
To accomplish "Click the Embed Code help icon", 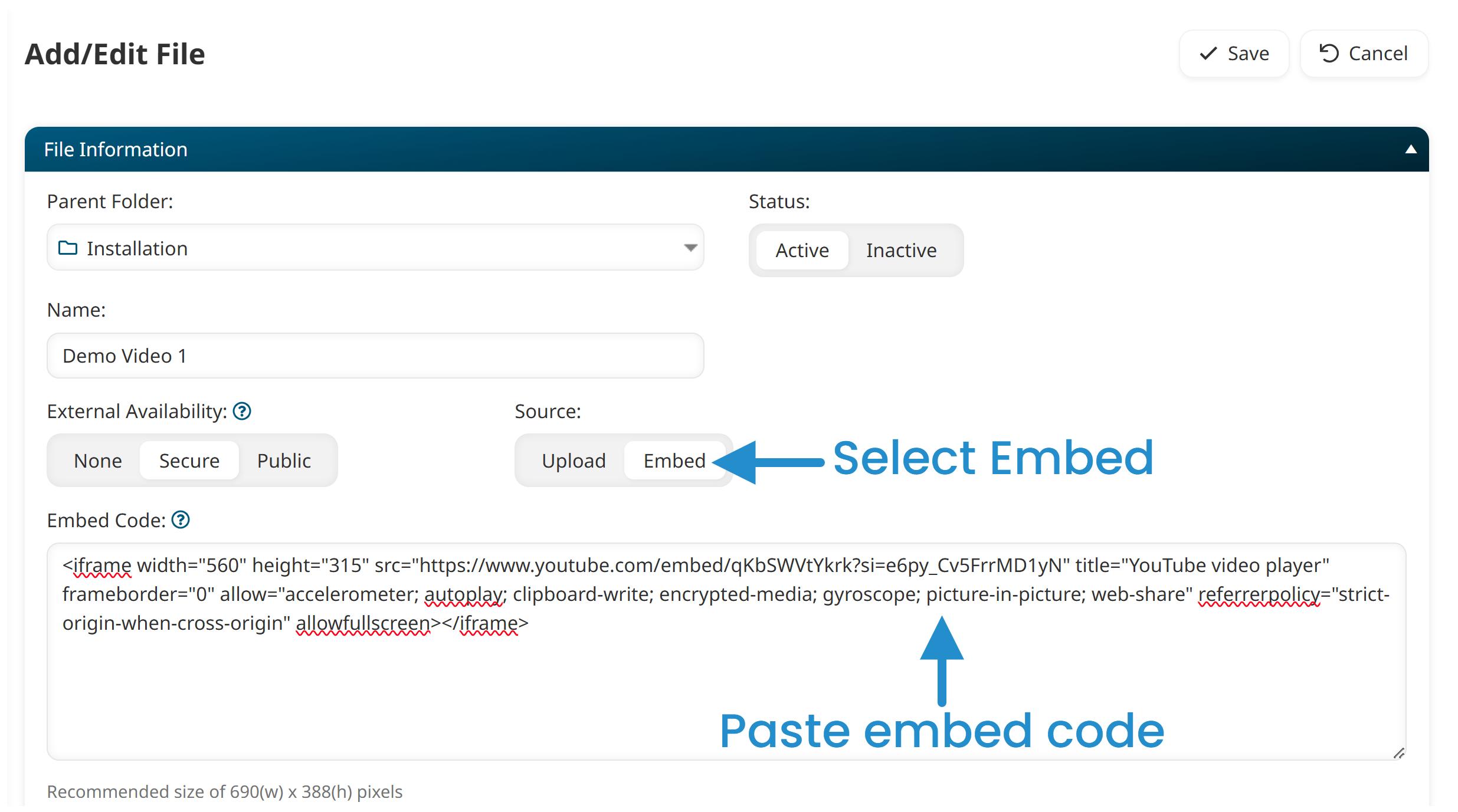I will pyautogui.click(x=181, y=520).
